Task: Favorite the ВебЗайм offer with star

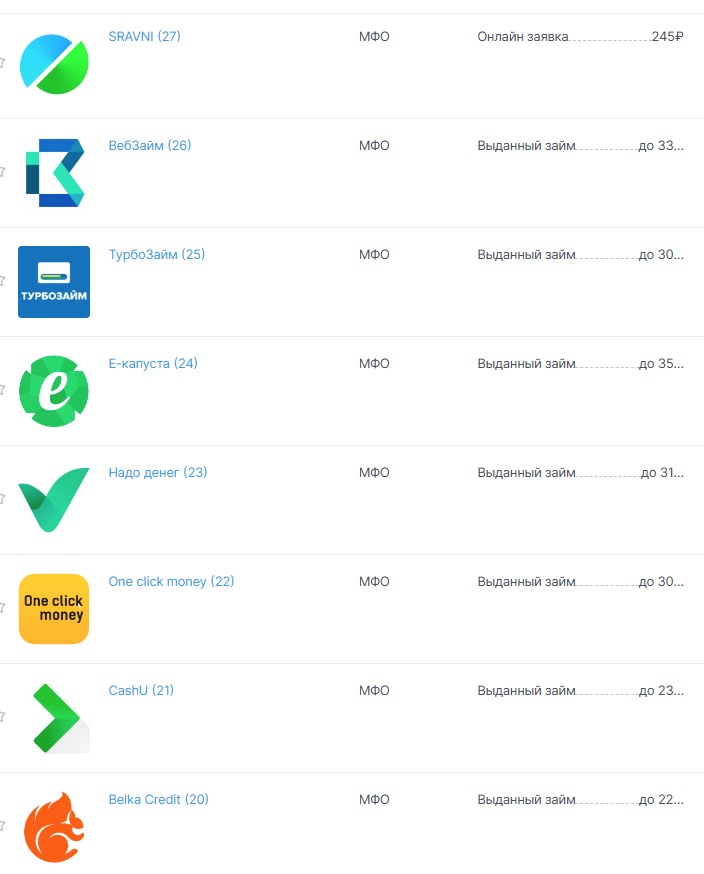Action: 2,171
